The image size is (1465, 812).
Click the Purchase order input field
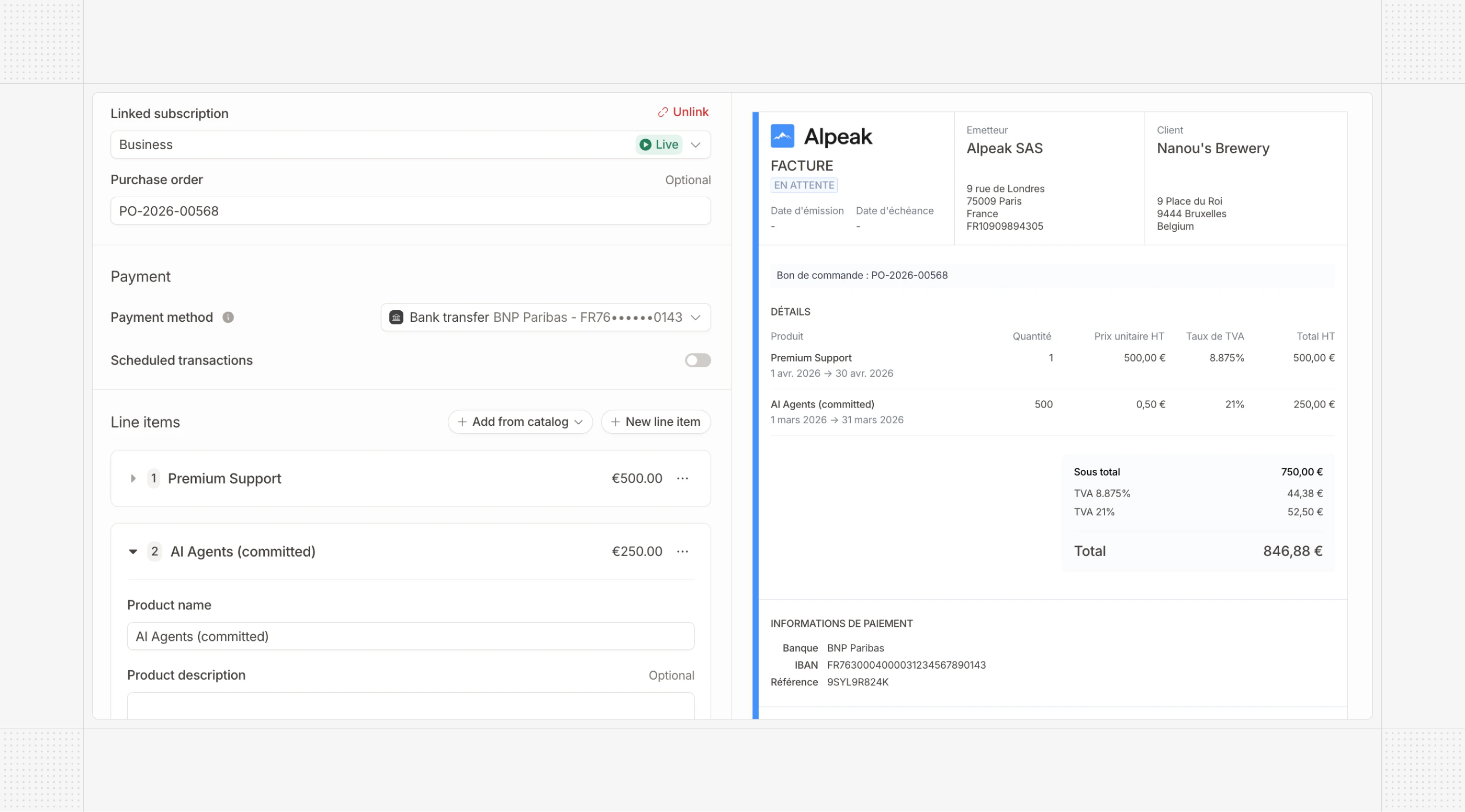[410, 211]
